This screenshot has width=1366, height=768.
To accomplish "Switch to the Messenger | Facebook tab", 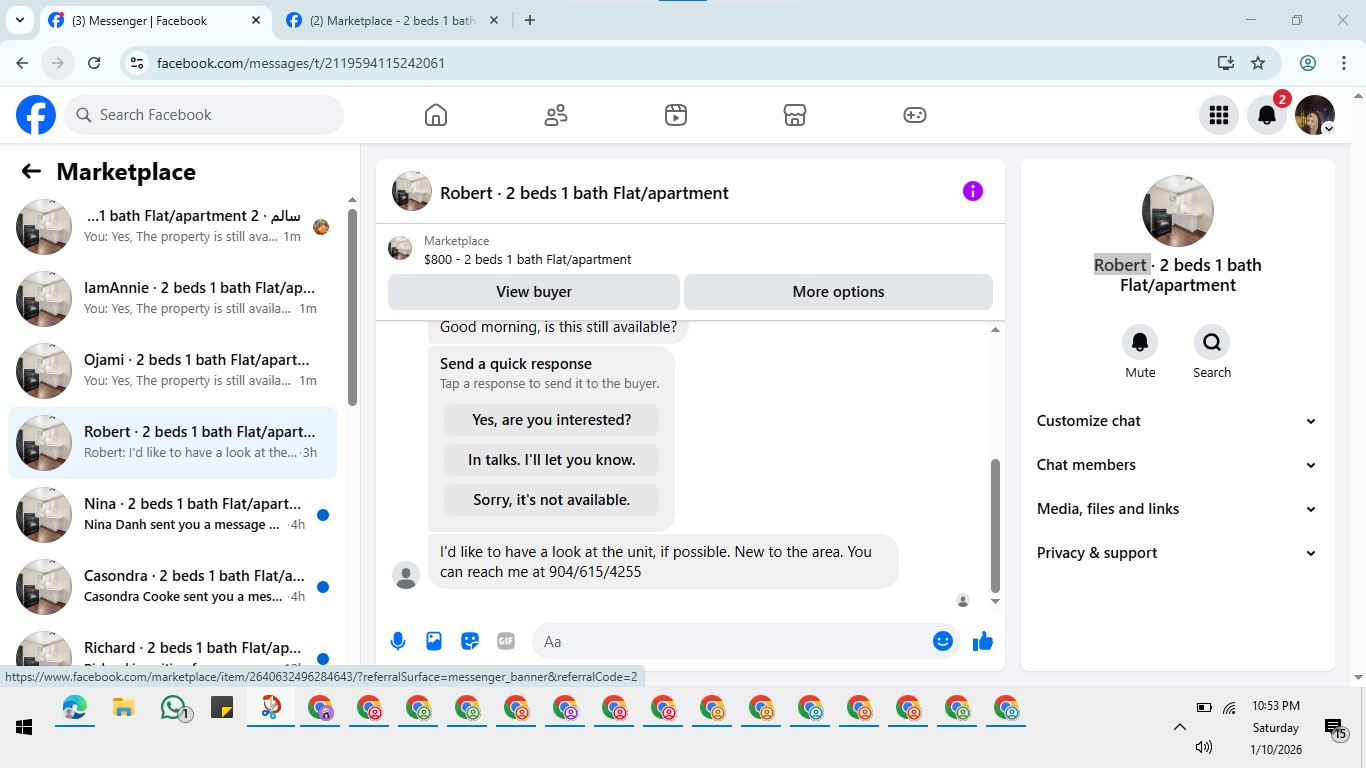I will [155, 20].
